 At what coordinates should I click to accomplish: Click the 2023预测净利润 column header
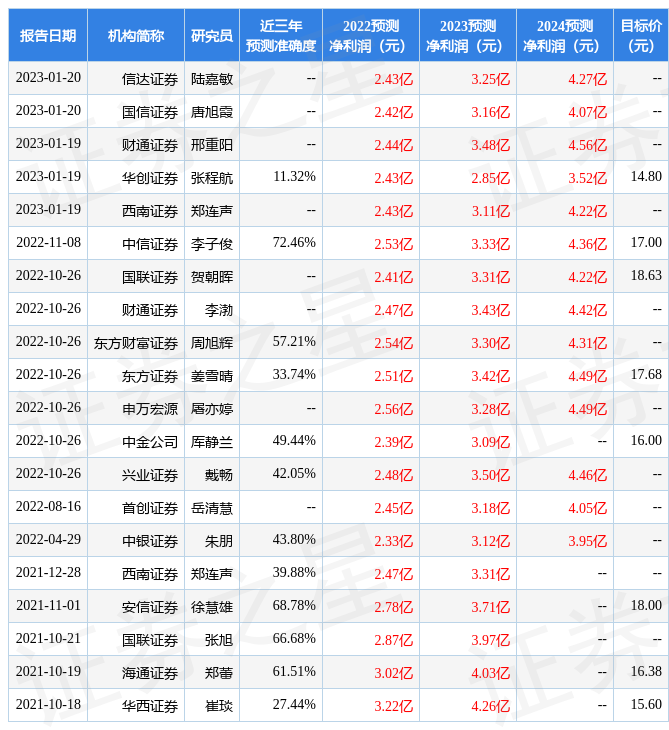(467, 35)
